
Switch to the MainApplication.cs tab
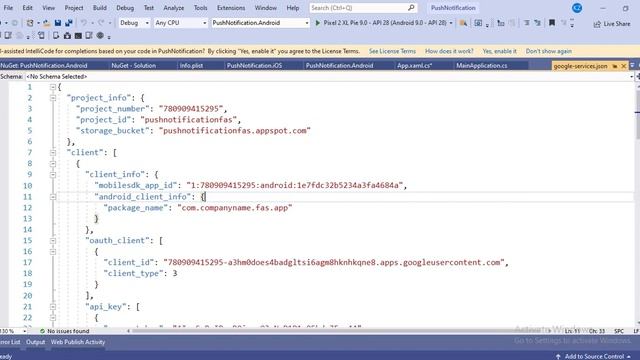coord(482,66)
